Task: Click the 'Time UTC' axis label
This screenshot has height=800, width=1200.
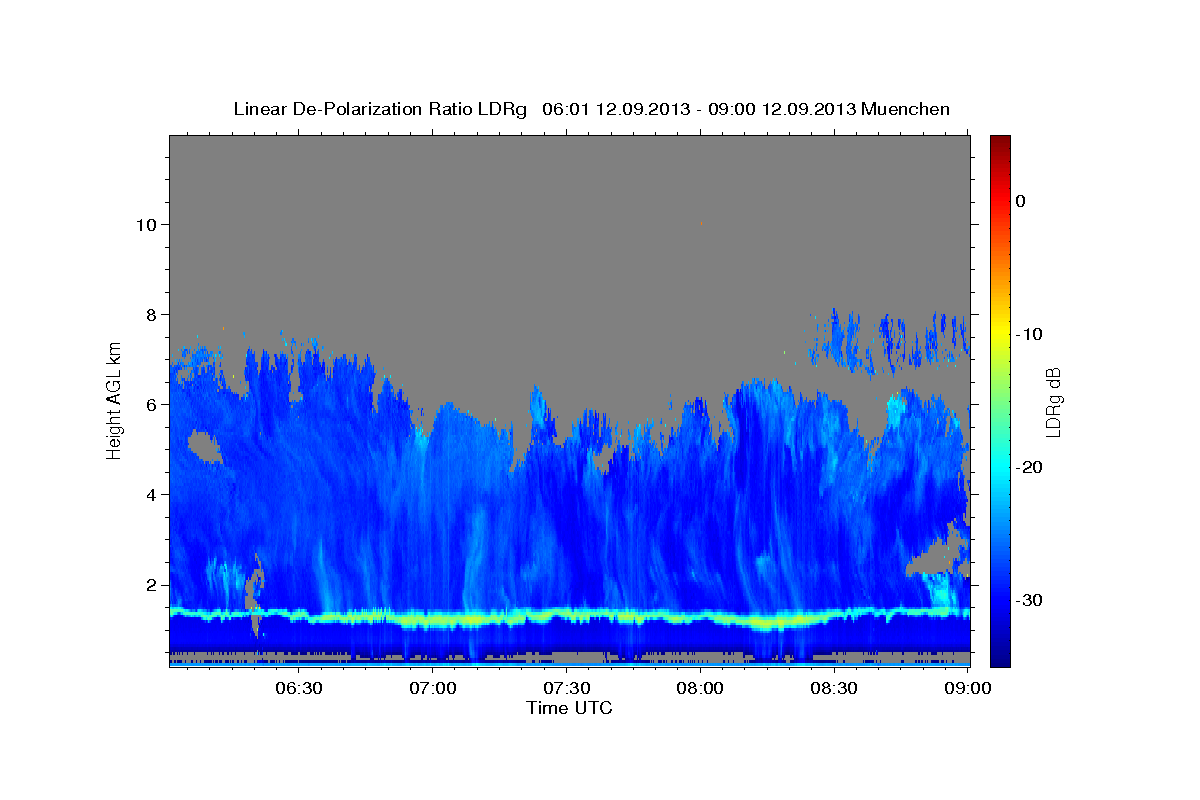Action: pos(570,708)
